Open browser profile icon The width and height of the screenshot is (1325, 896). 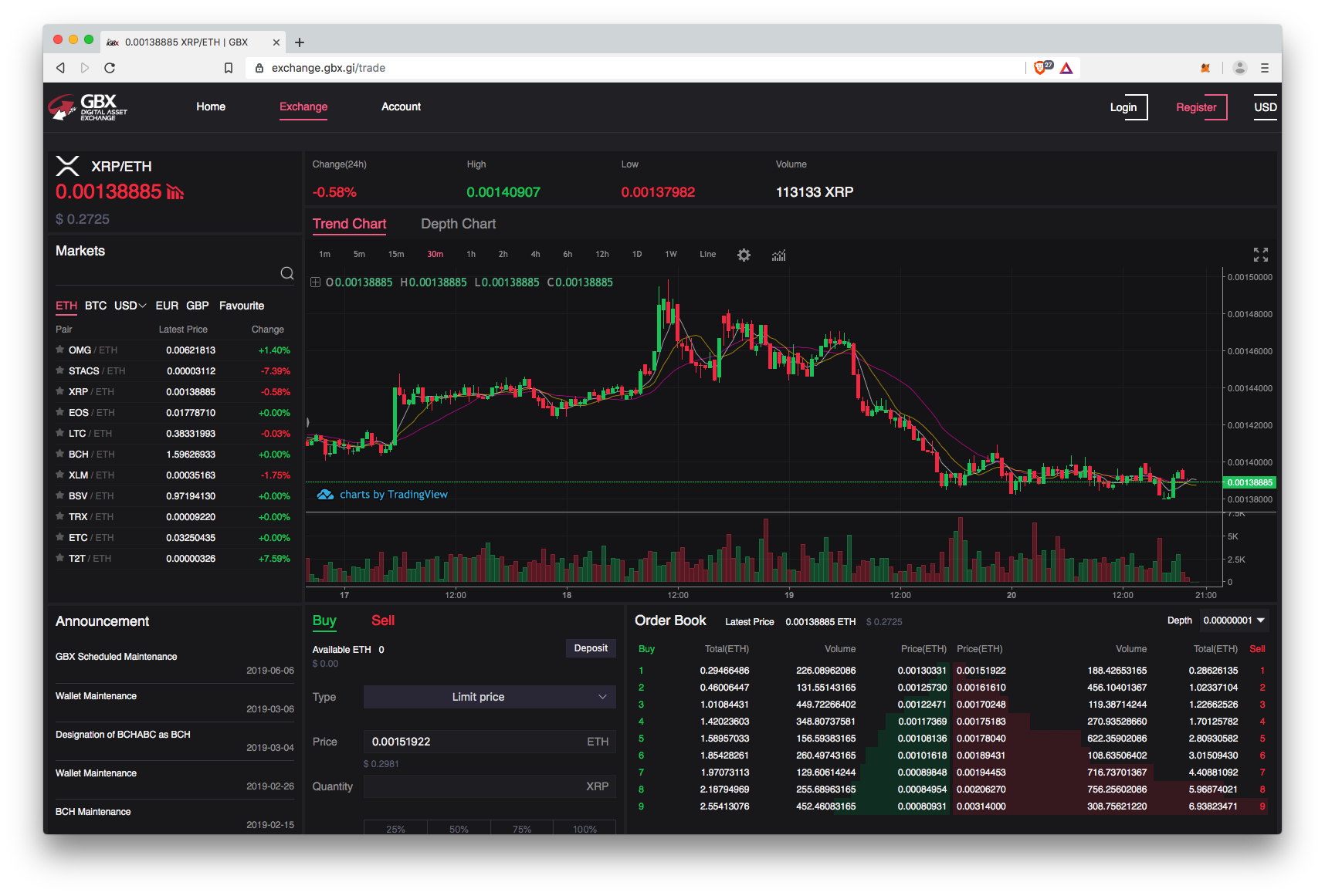coord(1240,68)
